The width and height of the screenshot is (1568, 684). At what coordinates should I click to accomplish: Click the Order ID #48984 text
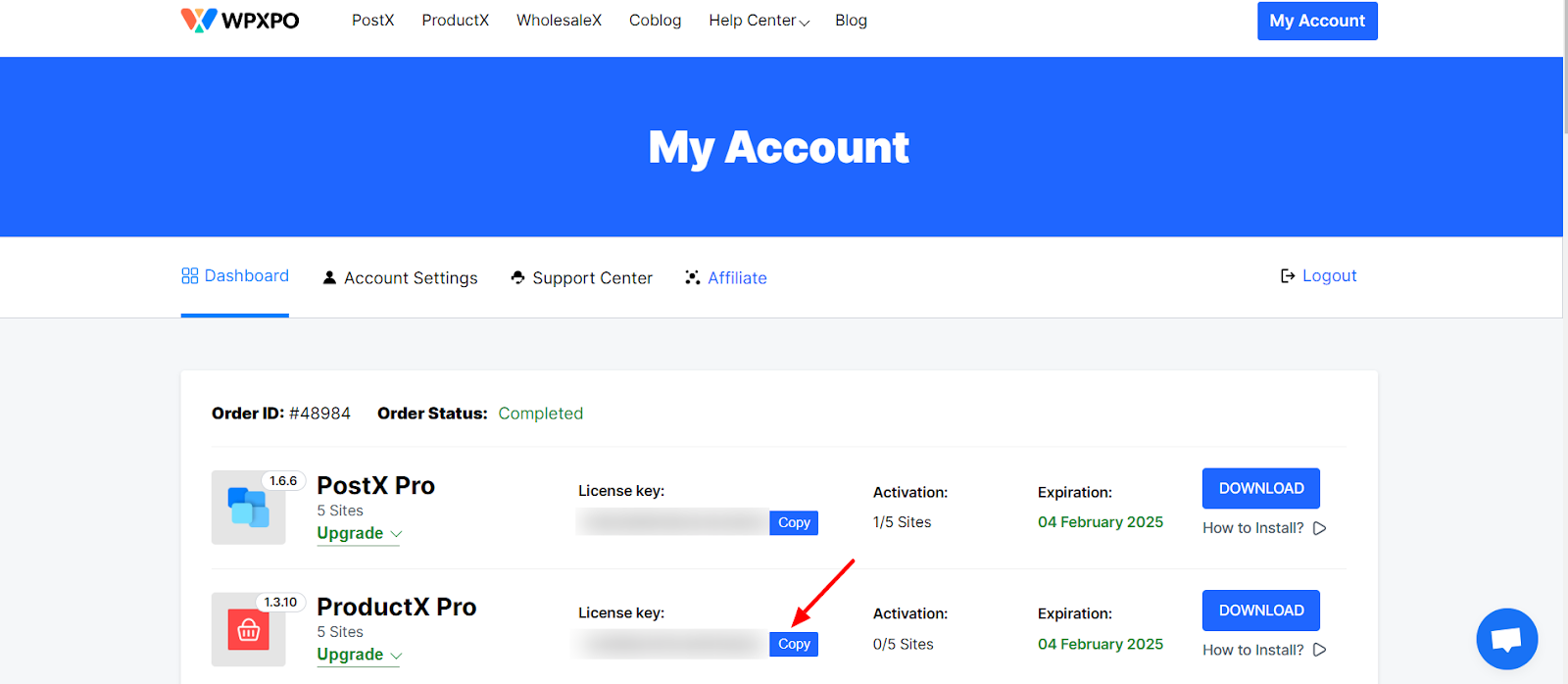click(281, 414)
